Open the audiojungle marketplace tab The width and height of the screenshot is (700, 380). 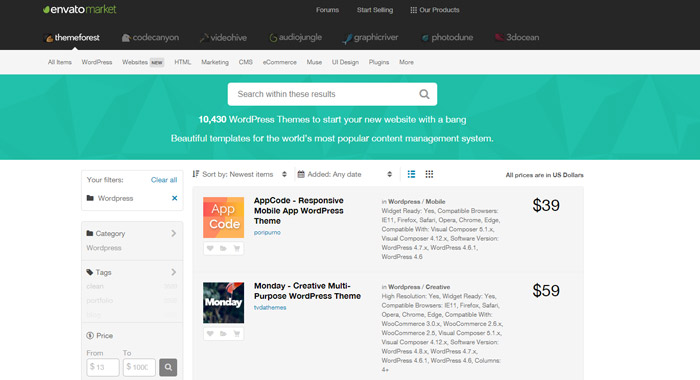[x=295, y=38]
